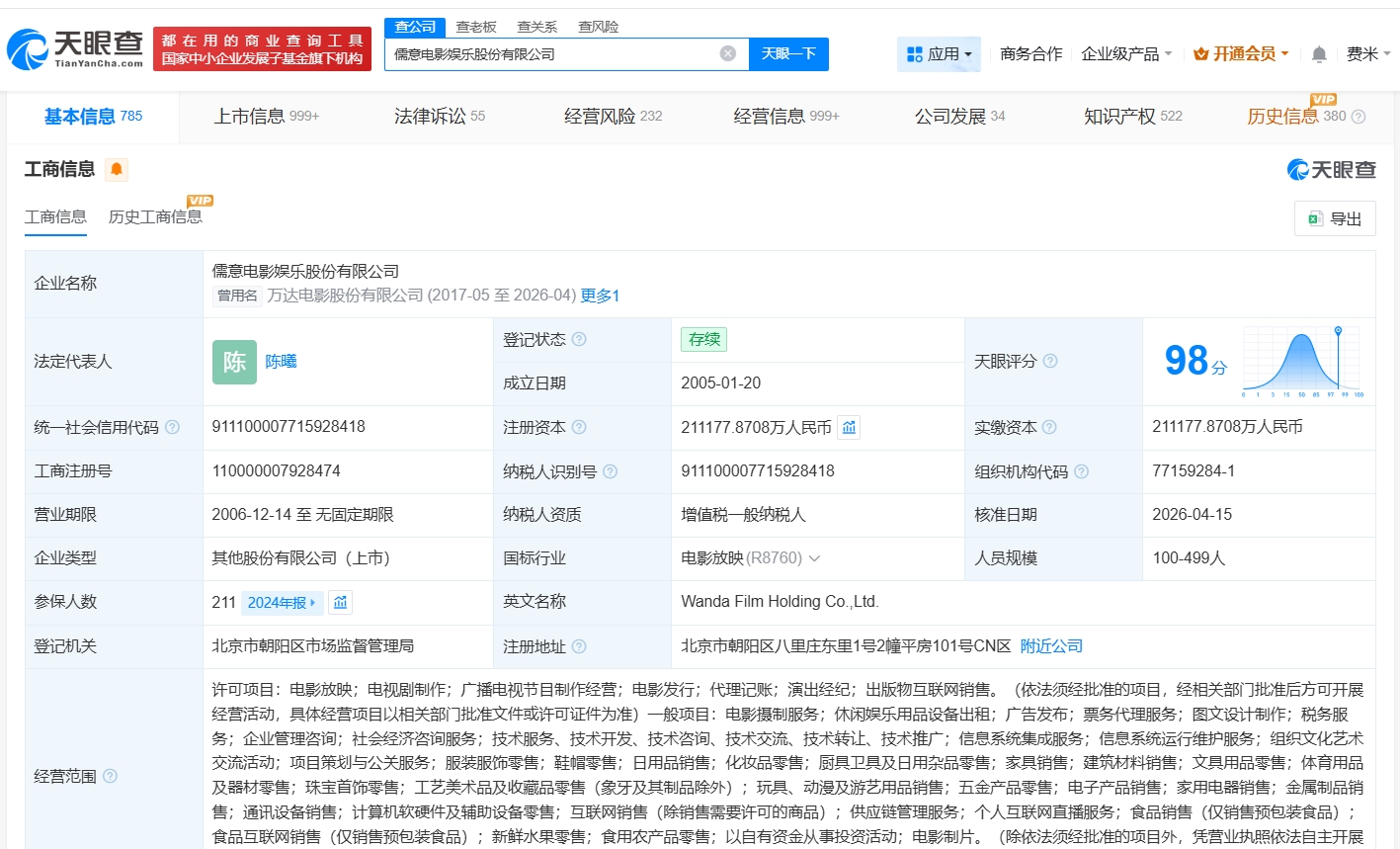
Task: Click the notification bell icon in header
Action: [x=1318, y=54]
